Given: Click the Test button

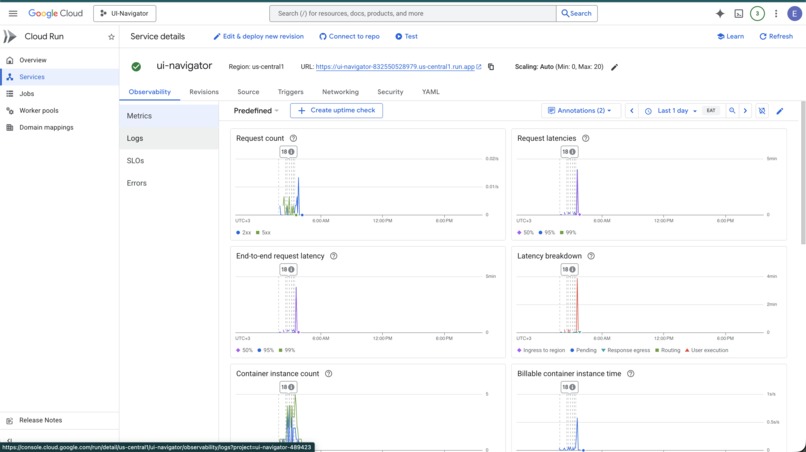Looking at the screenshot, I should pos(406,37).
